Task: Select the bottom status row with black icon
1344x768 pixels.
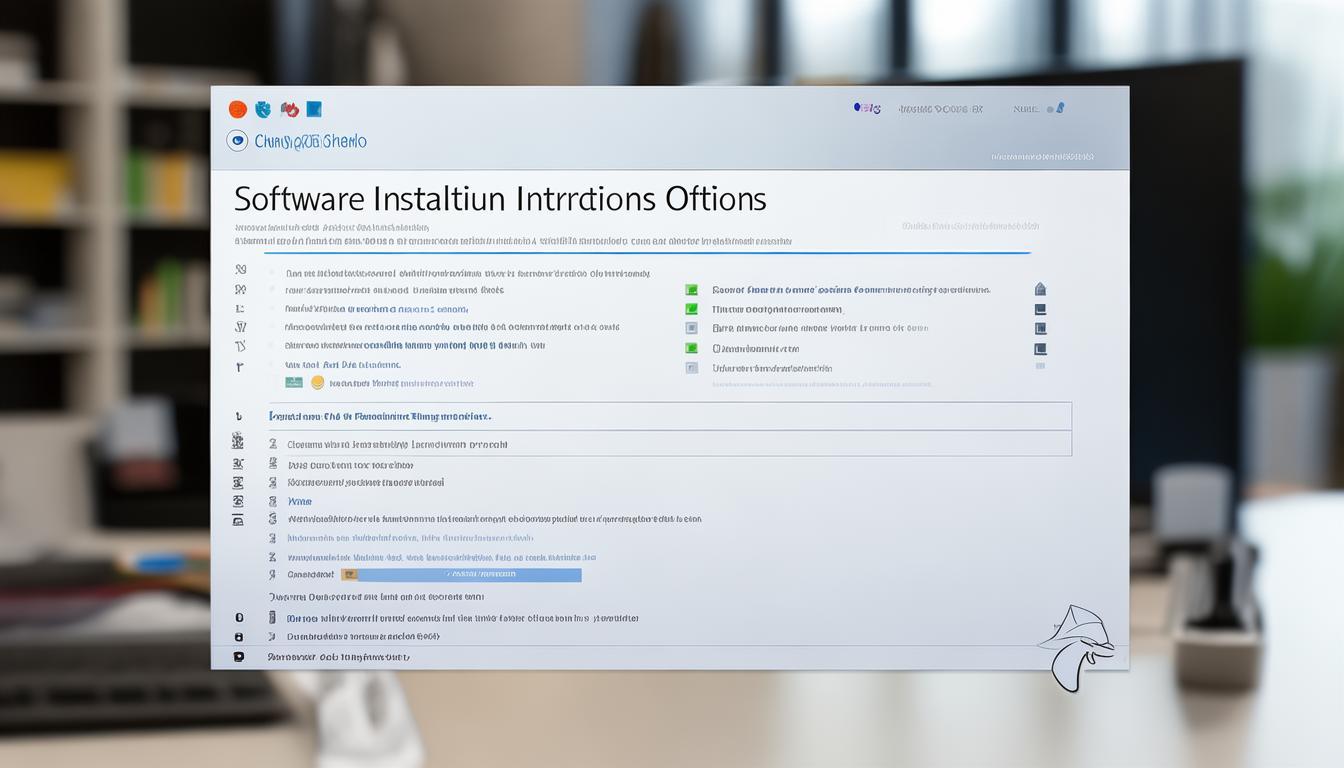Action: [338, 657]
